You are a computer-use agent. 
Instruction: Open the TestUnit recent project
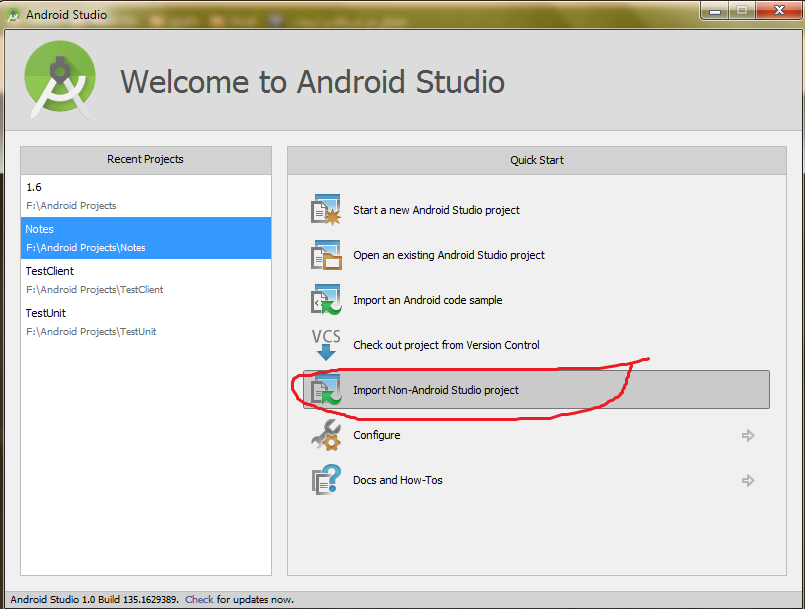tap(146, 322)
